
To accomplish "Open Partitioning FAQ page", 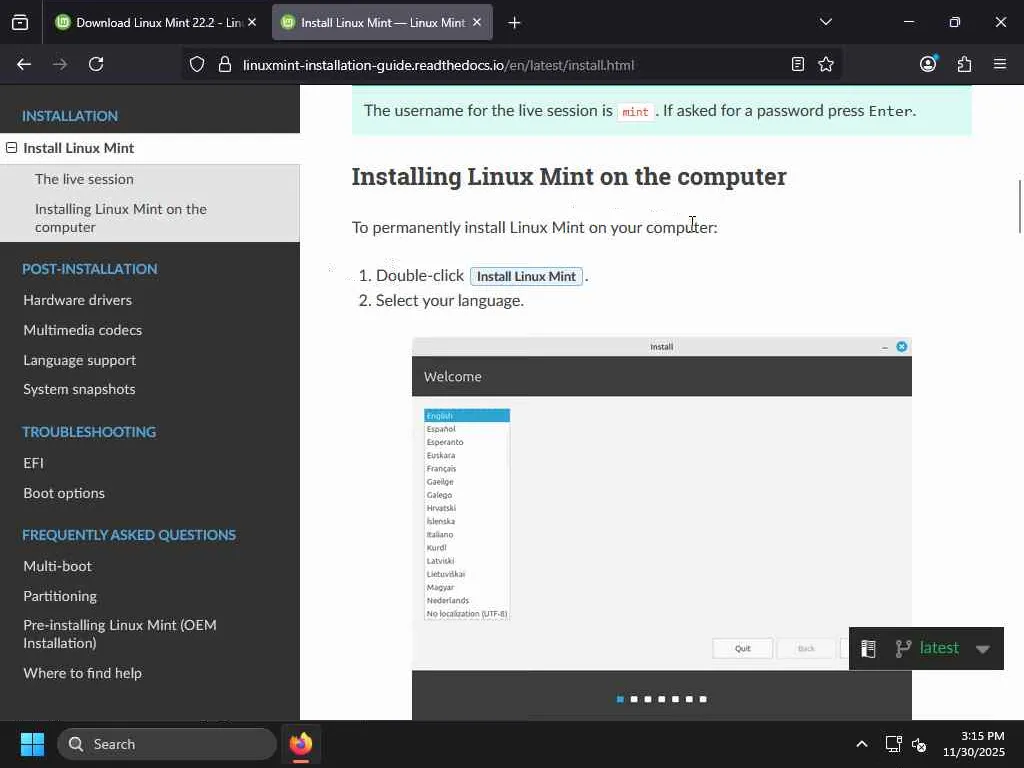I will [60, 596].
